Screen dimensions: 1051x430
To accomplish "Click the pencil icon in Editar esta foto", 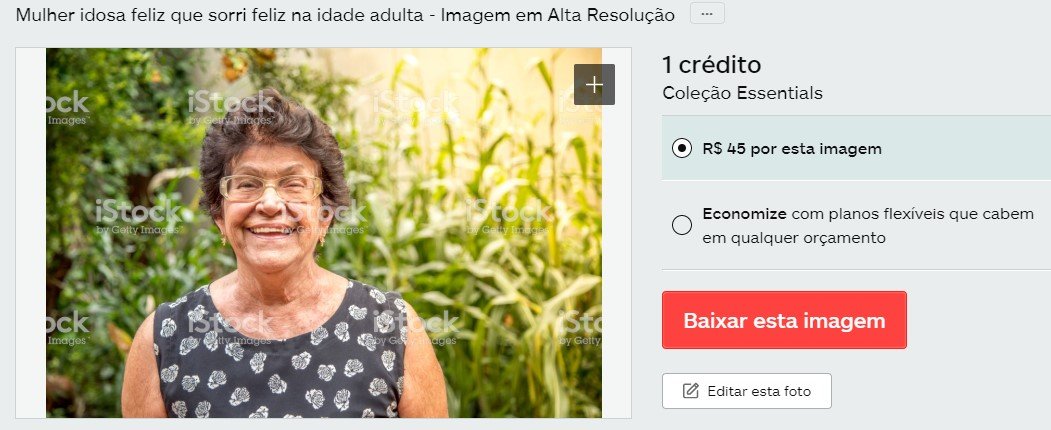I will tap(691, 391).
